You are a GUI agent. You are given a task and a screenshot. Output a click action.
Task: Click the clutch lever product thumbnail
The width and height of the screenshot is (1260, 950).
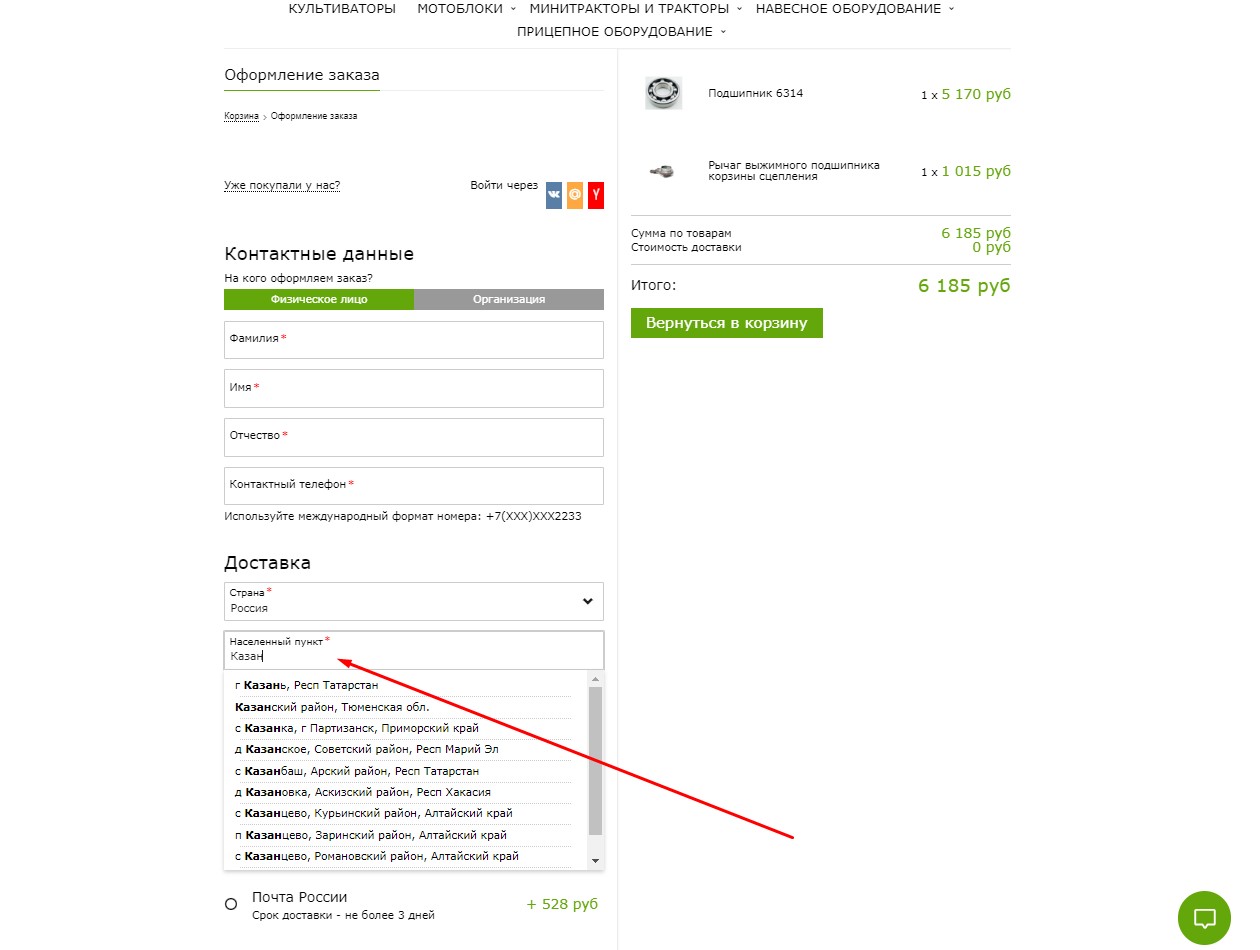(x=662, y=171)
